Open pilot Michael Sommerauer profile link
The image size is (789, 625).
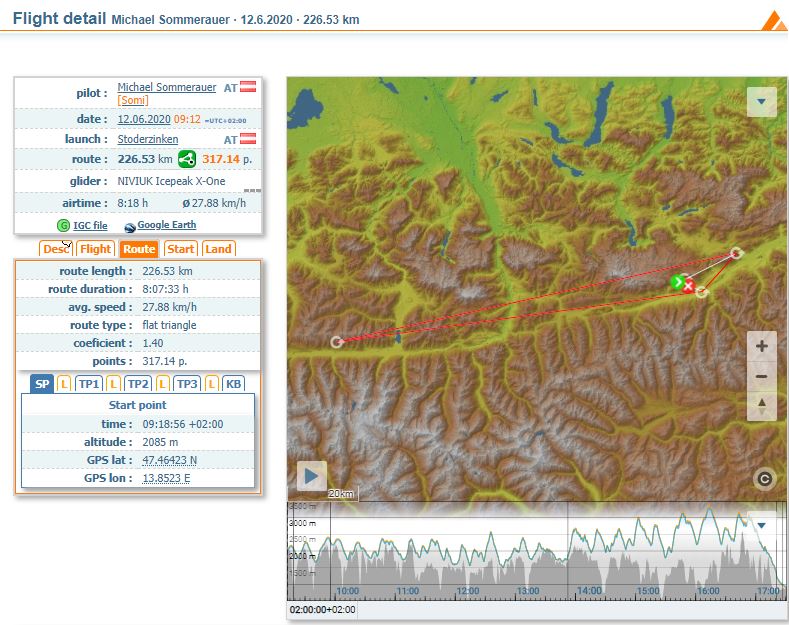click(x=166, y=88)
